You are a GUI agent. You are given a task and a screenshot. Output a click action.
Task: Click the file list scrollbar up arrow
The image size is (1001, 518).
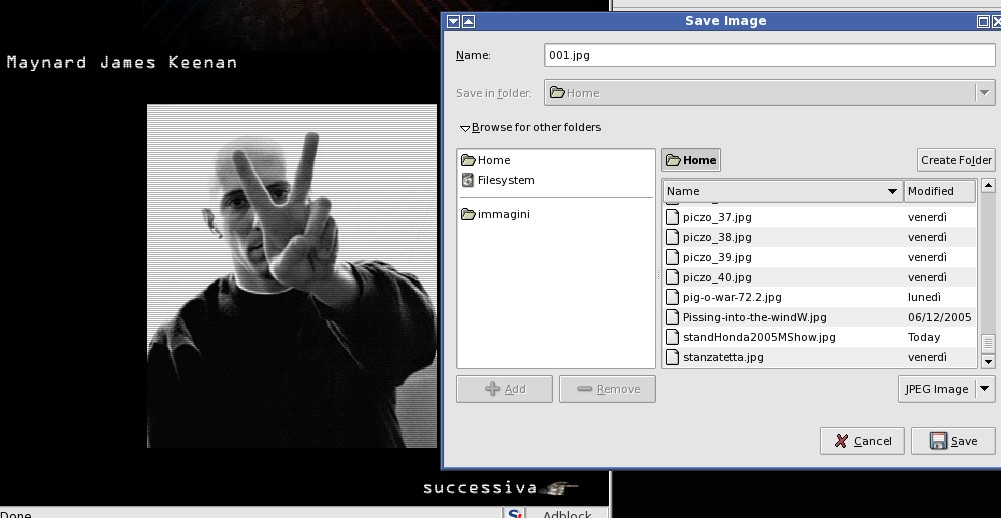click(x=988, y=186)
